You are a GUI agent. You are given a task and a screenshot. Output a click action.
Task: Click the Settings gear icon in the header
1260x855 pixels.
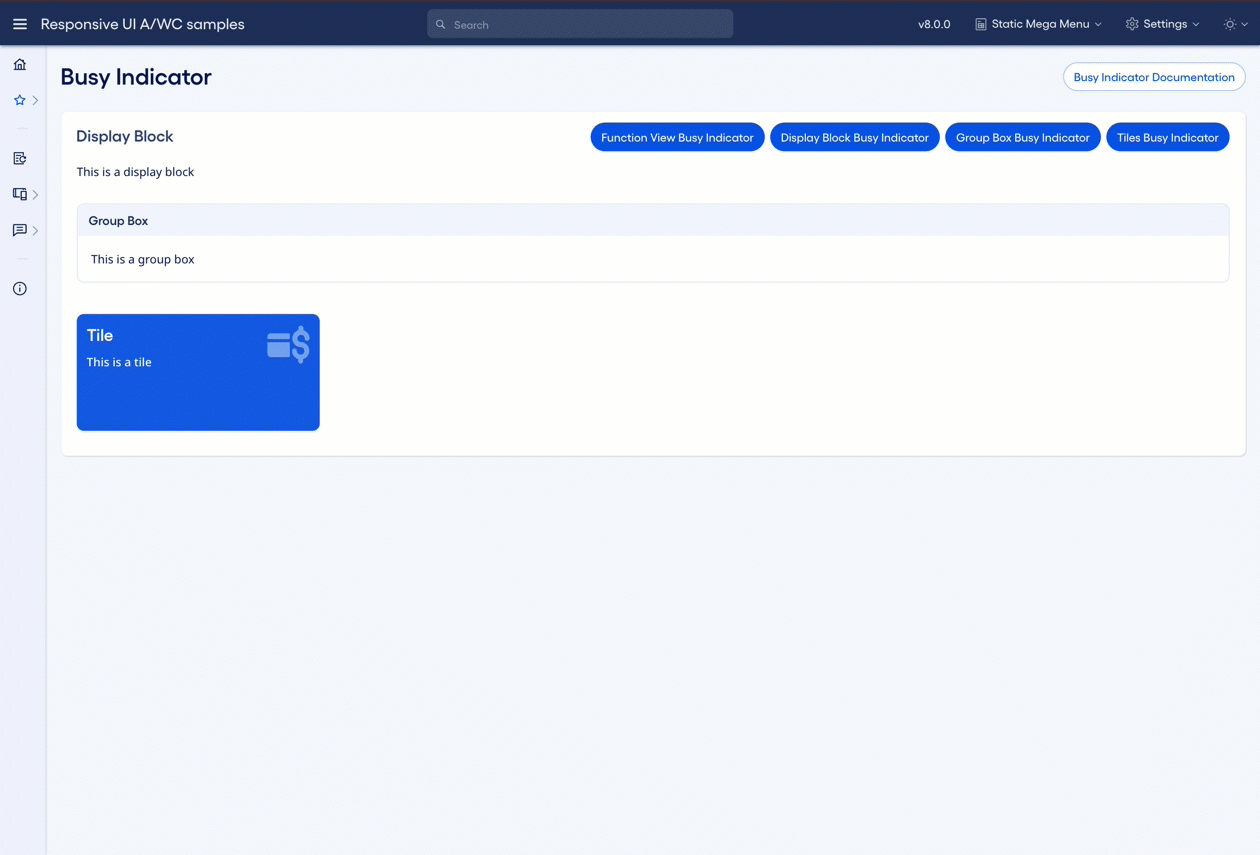(1131, 23)
